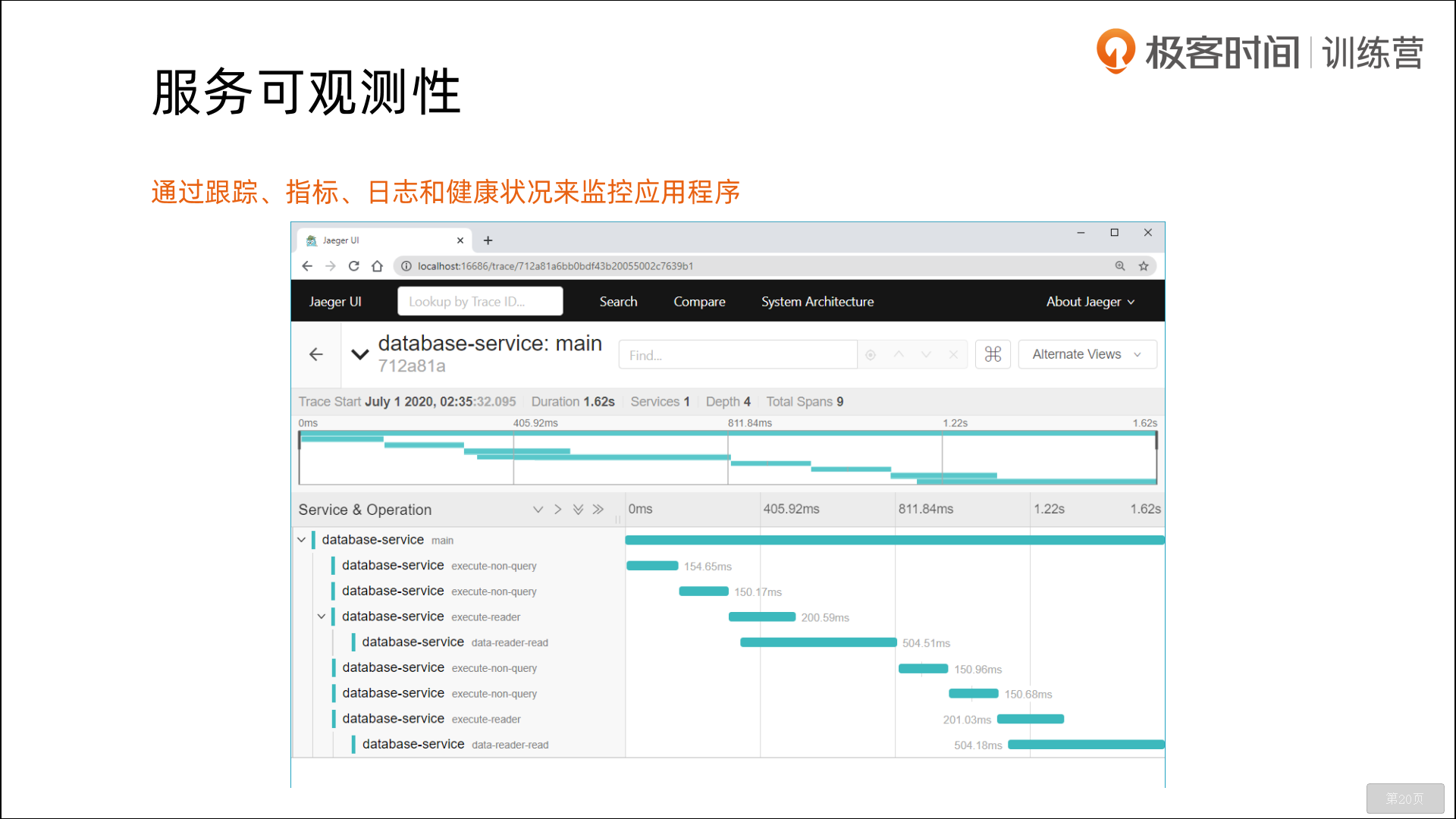The width and height of the screenshot is (1456, 819).
Task: Click the 504.18ms span bar
Action: [1086, 745]
